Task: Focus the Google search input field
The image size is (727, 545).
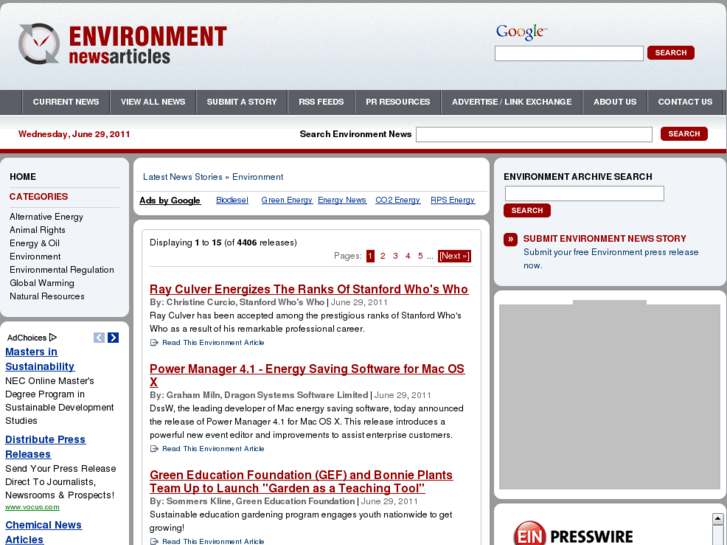Action: pyautogui.click(x=569, y=53)
